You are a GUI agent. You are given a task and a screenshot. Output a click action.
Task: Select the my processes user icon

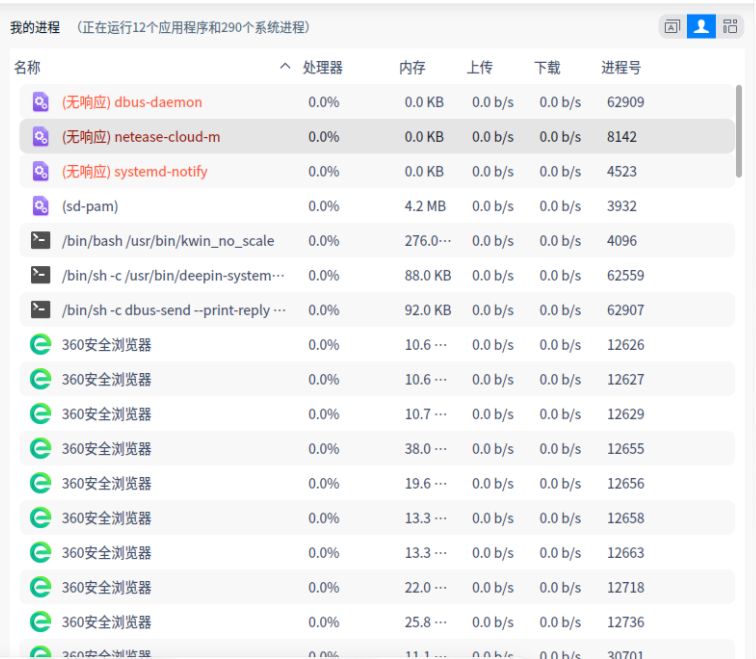[x=701, y=27]
